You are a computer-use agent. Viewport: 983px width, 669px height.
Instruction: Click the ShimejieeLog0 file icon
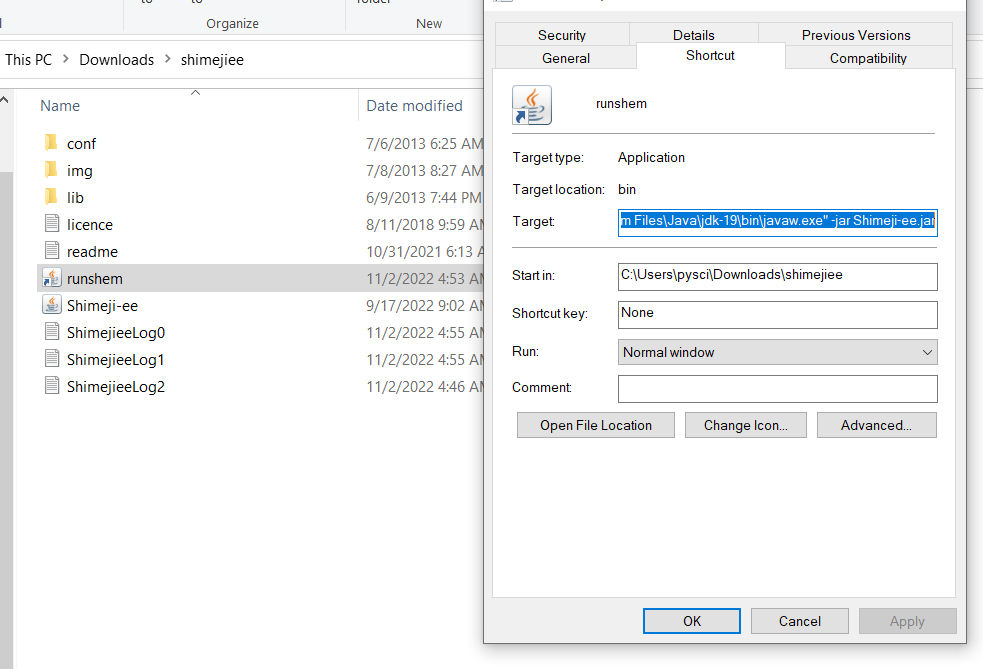[52, 332]
